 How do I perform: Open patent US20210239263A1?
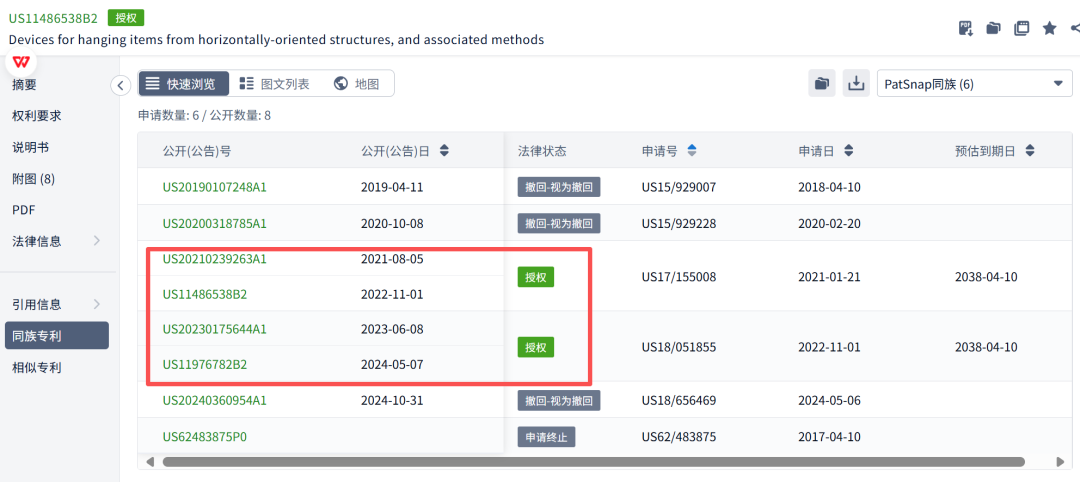click(214, 259)
